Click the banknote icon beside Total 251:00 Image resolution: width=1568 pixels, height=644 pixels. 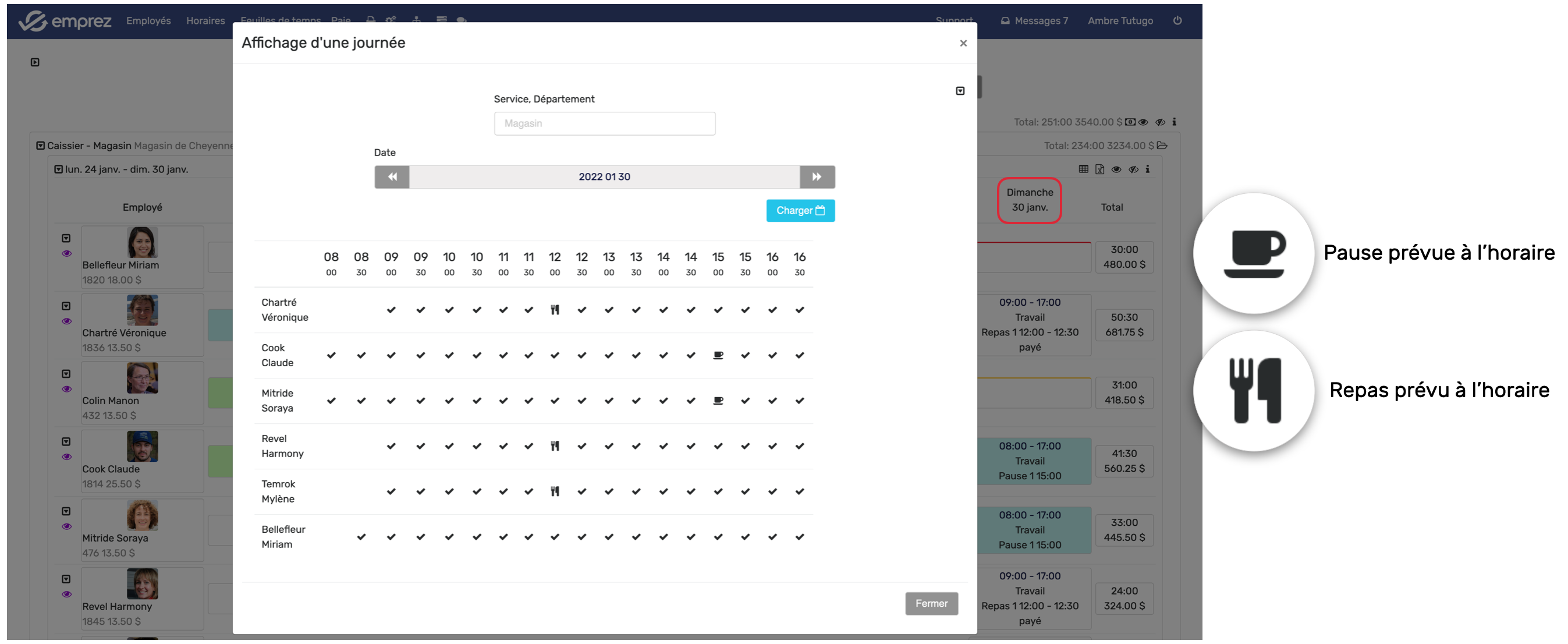1130,122
